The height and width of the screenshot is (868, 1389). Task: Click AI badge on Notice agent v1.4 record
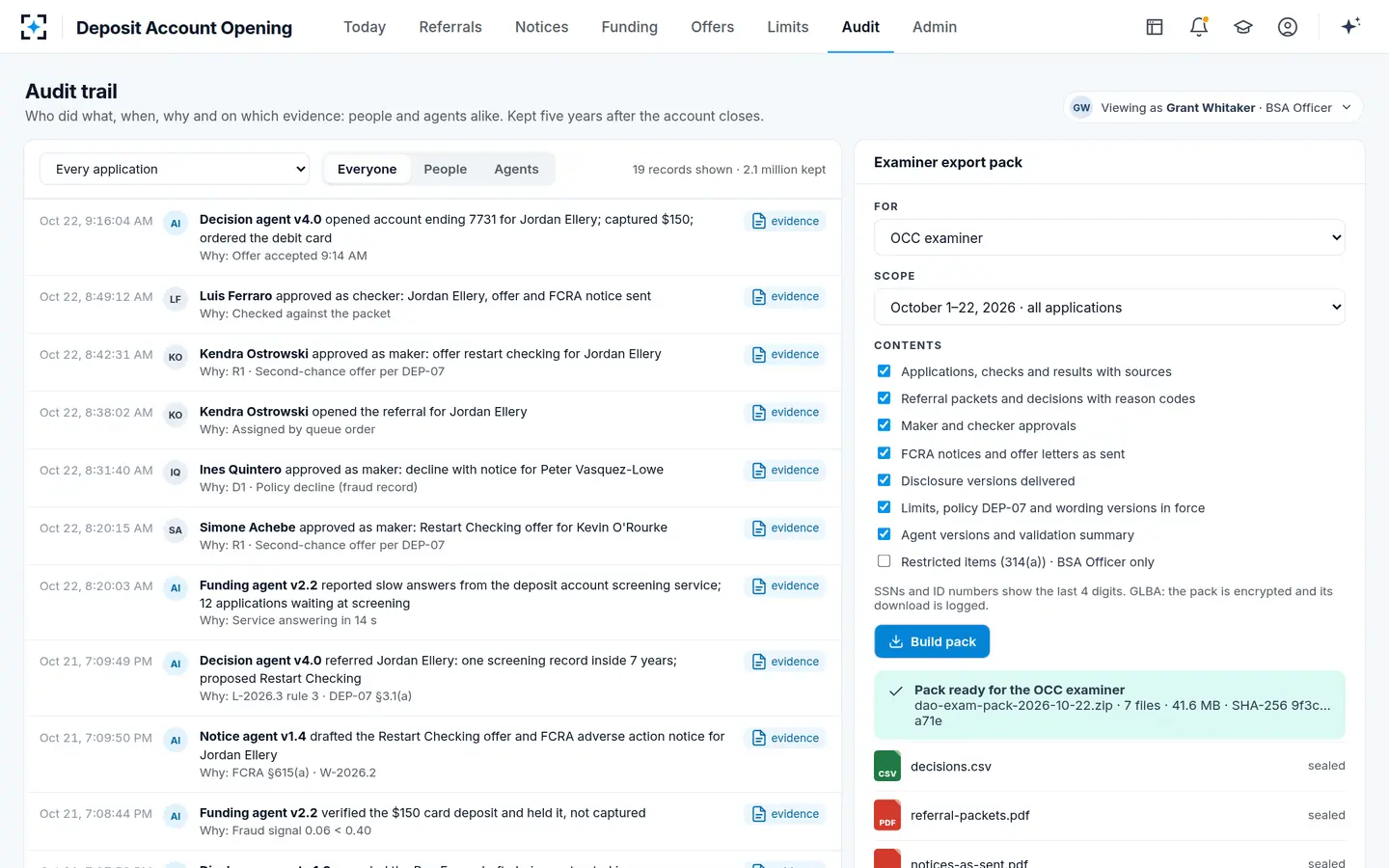(x=176, y=741)
